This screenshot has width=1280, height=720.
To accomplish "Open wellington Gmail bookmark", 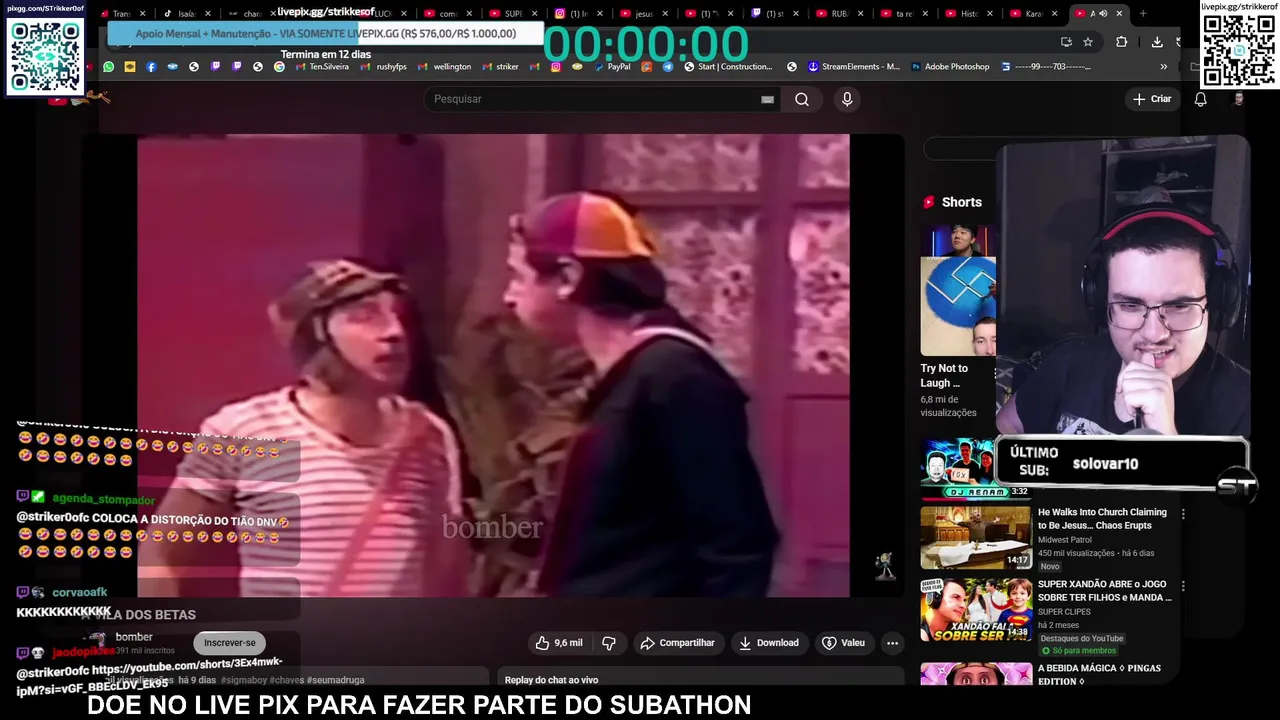I will coord(445,67).
